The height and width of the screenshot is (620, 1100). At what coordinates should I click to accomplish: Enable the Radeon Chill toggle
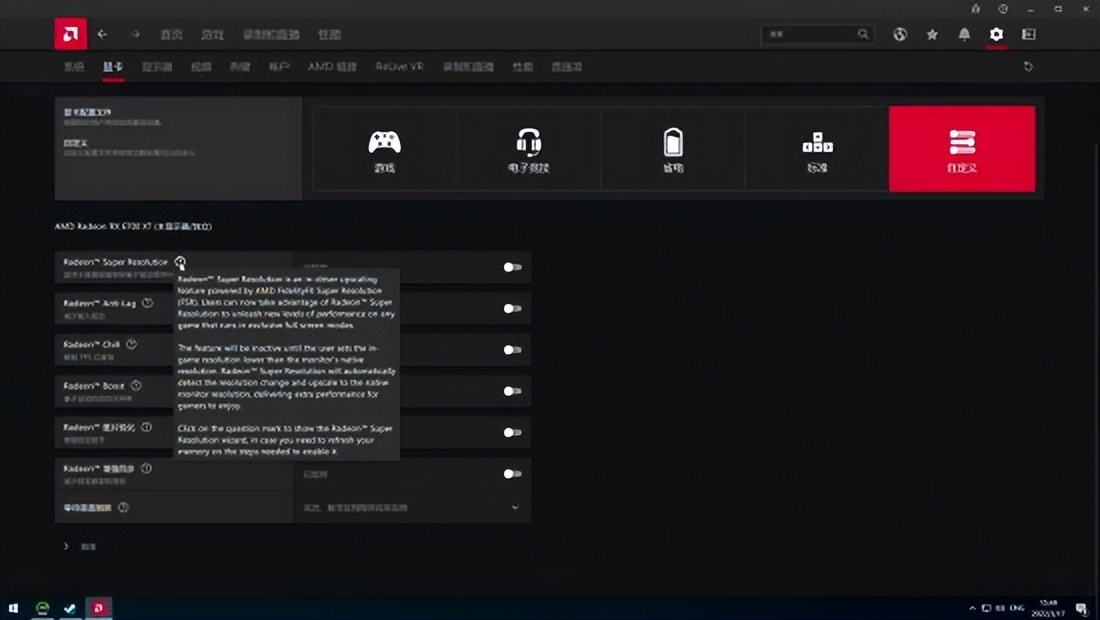512,350
